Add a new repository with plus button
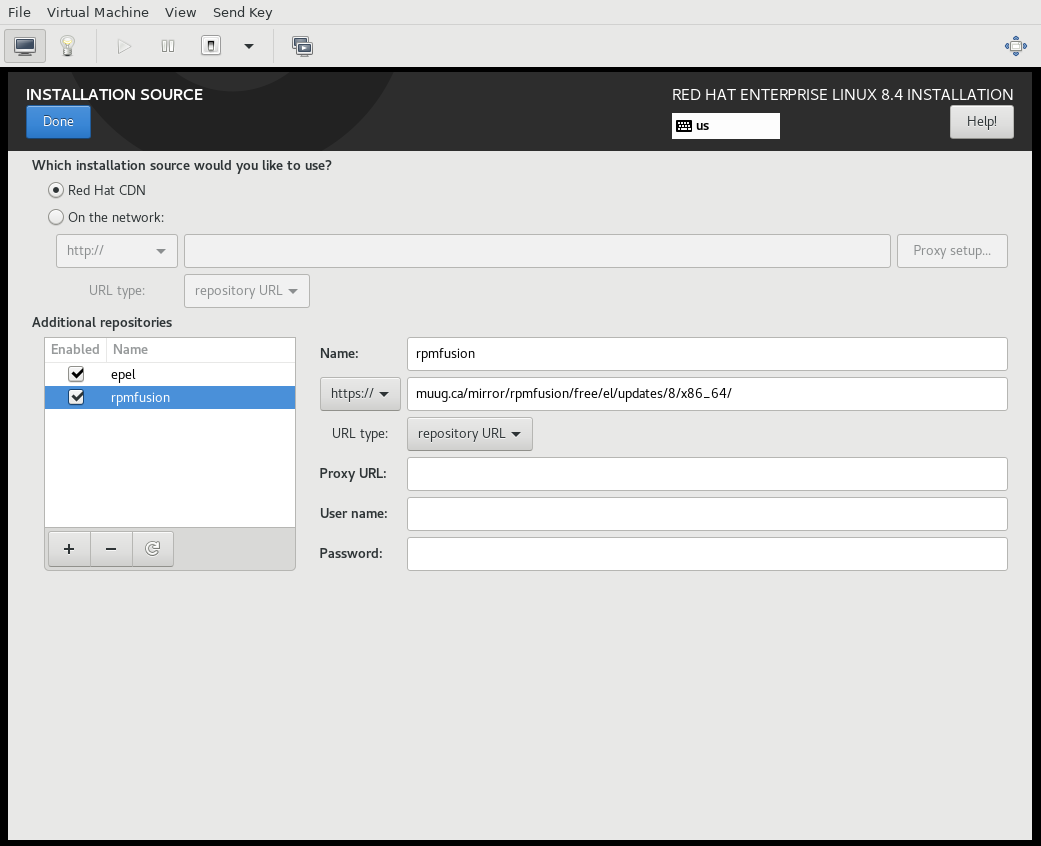This screenshot has width=1041, height=846. (x=69, y=549)
